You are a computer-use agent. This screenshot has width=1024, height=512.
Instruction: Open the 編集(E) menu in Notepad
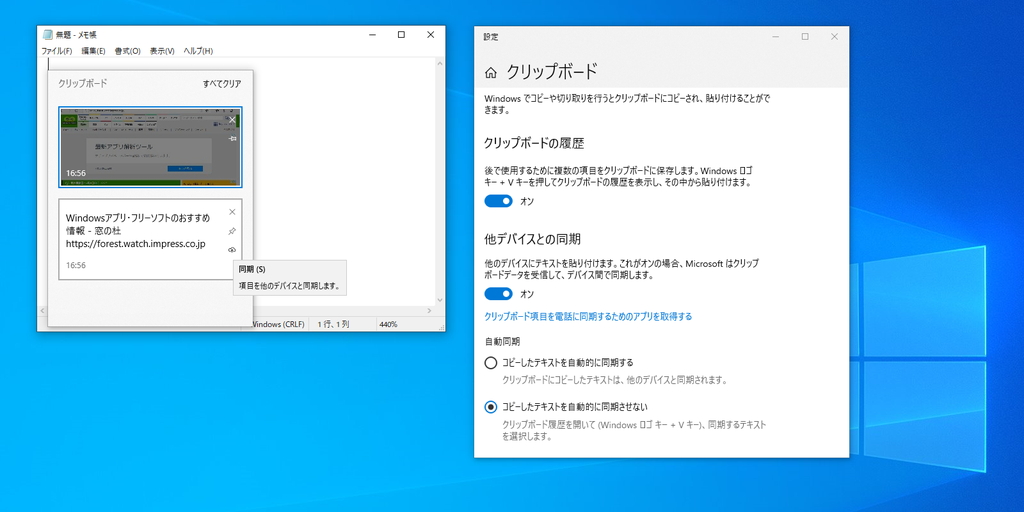click(x=93, y=51)
